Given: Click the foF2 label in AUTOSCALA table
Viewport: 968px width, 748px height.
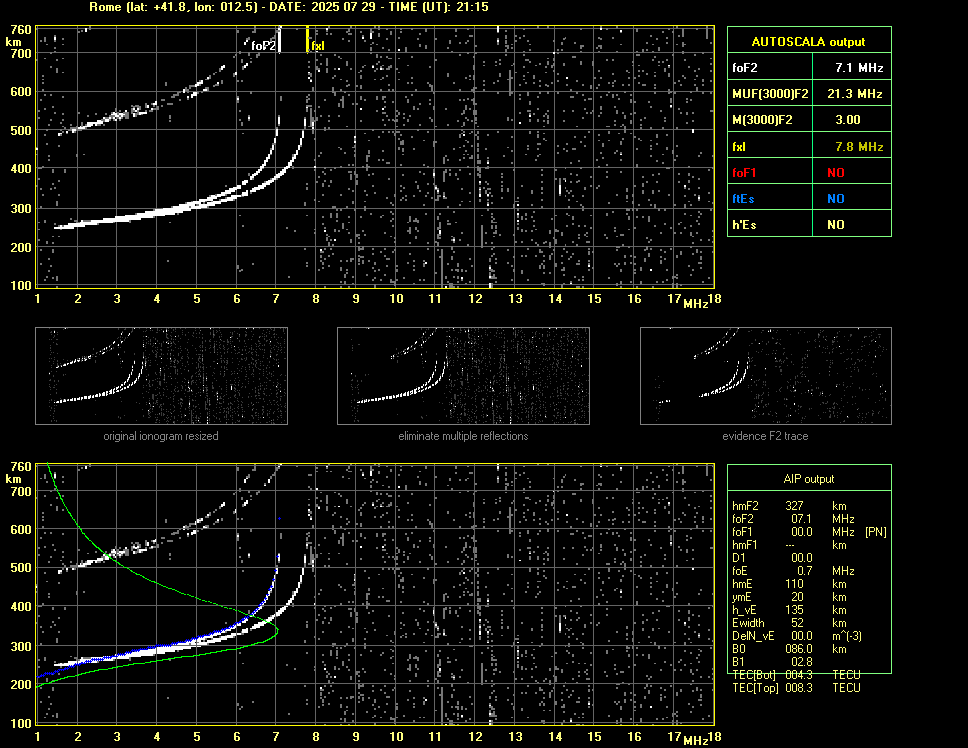Looking at the screenshot, I should pyautogui.click(x=745, y=68).
